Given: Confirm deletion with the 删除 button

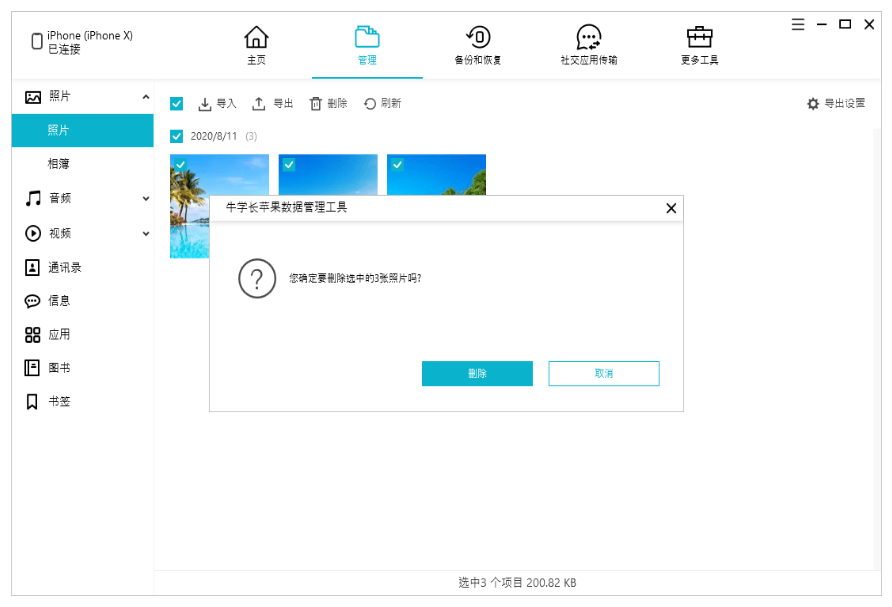Looking at the screenshot, I should tap(477, 374).
